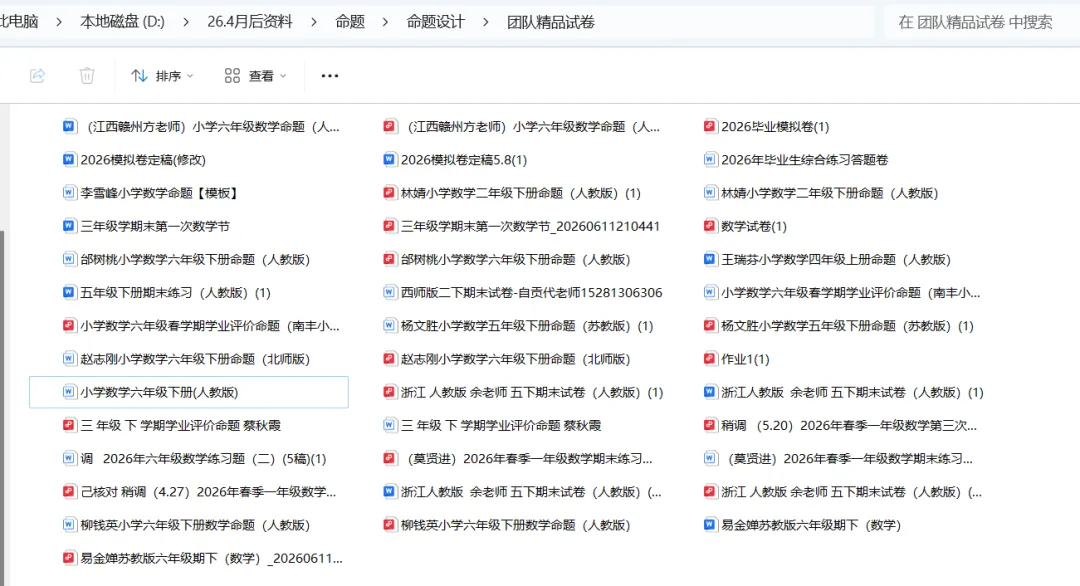Select Word file 林婧小学数学二年级下册命题 (人教版) without (1)

[x=821, y=193]
